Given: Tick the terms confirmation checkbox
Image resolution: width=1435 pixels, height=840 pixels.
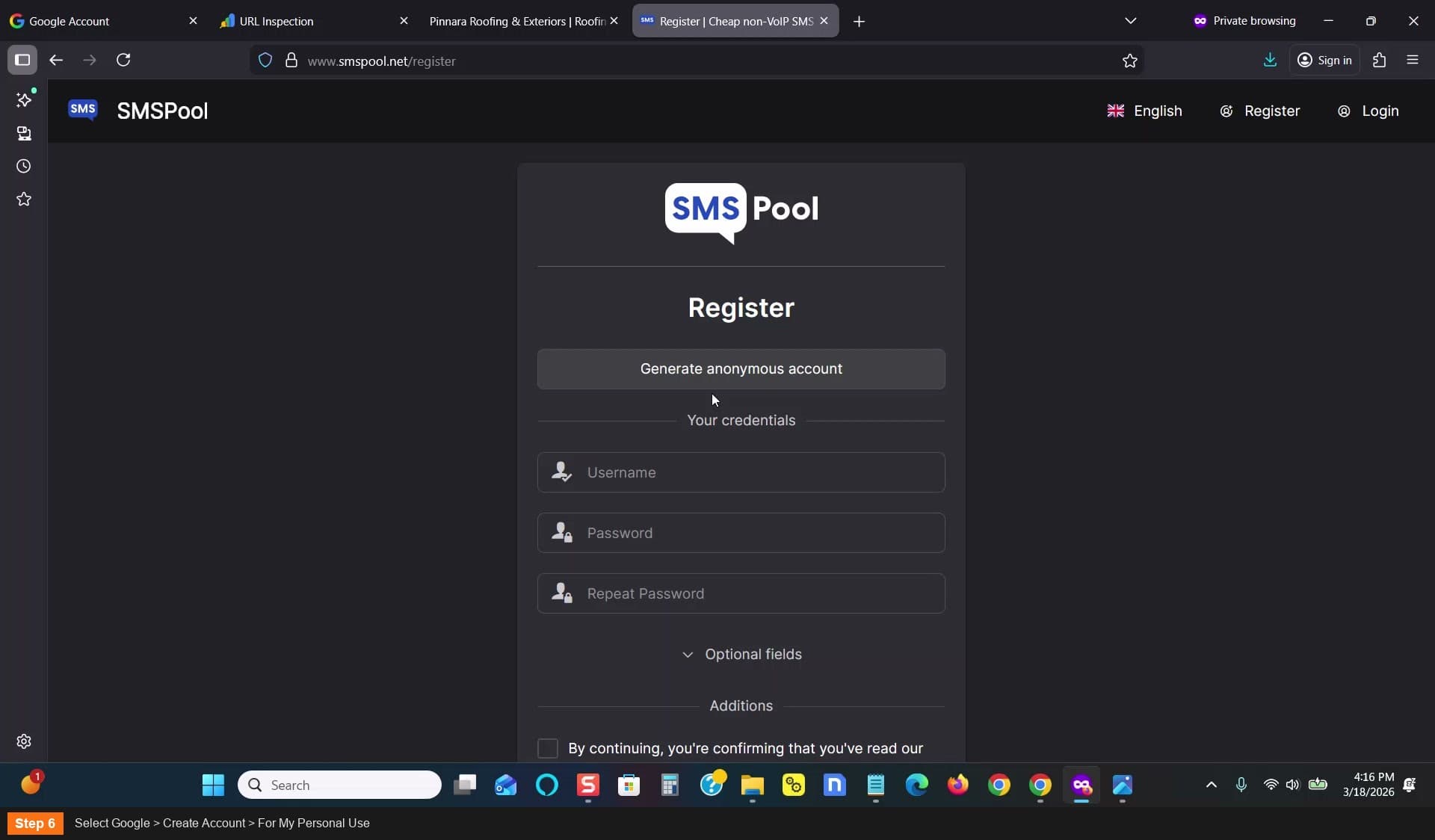Looking at the screenshot, I should [548, 748].
